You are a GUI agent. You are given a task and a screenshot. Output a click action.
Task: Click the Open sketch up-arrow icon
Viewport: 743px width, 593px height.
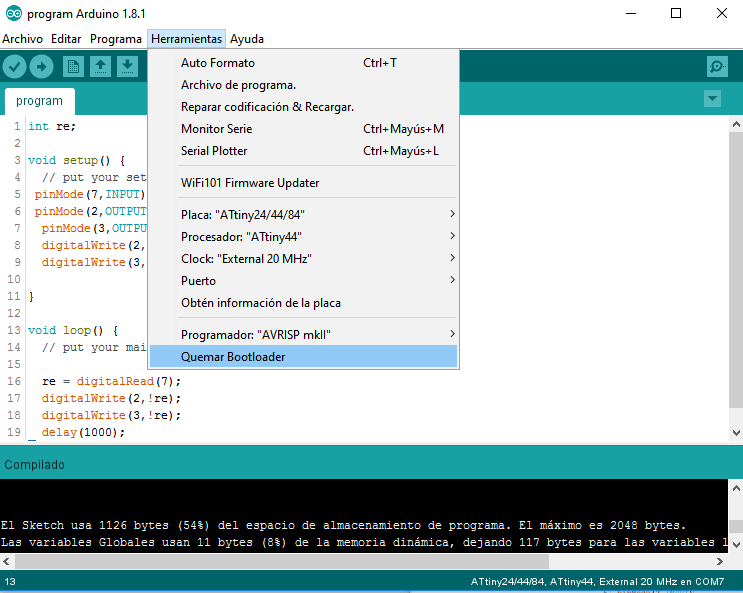click(x=100, y=66)
